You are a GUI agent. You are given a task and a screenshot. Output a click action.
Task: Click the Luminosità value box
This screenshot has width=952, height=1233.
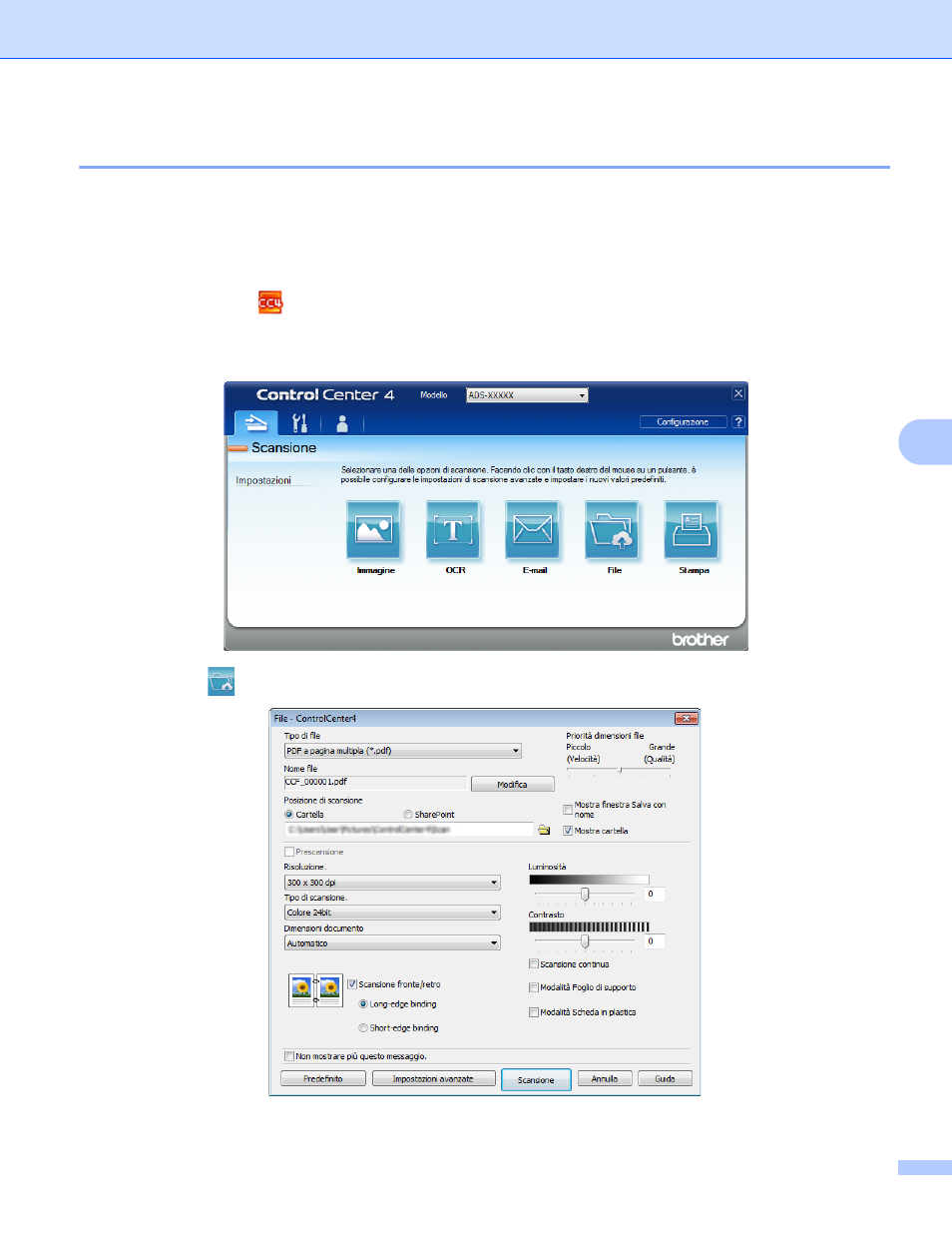[654, 895]
